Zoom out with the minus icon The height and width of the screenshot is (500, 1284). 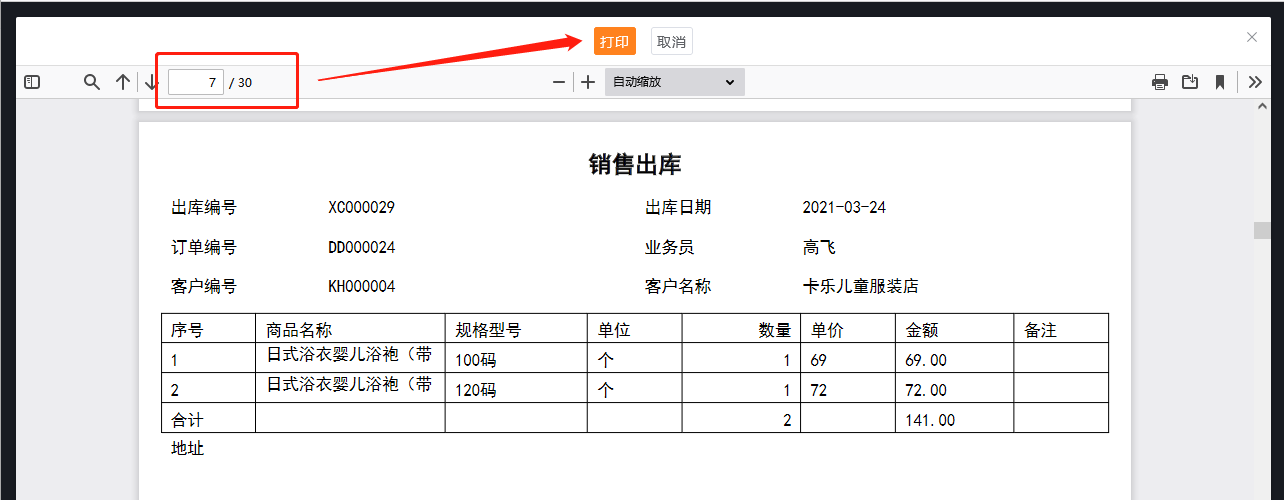(x=559, y=82)
